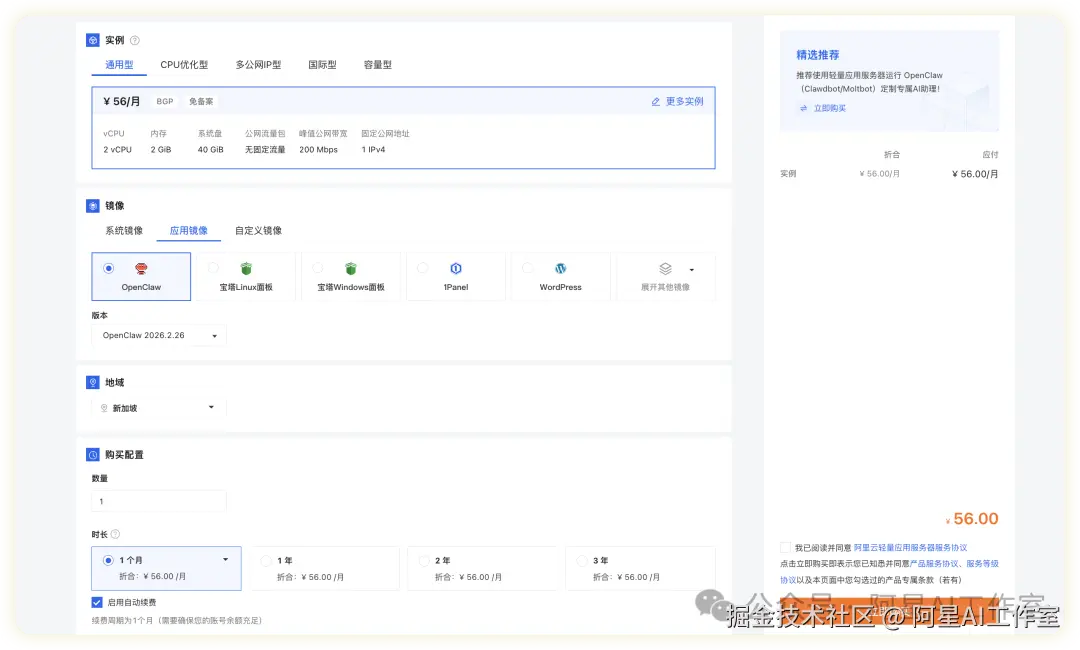Viewport: 1080px width, 650px height.
Task: Click the layers icon for 展开其他镜像
Action: pos(665,269)
